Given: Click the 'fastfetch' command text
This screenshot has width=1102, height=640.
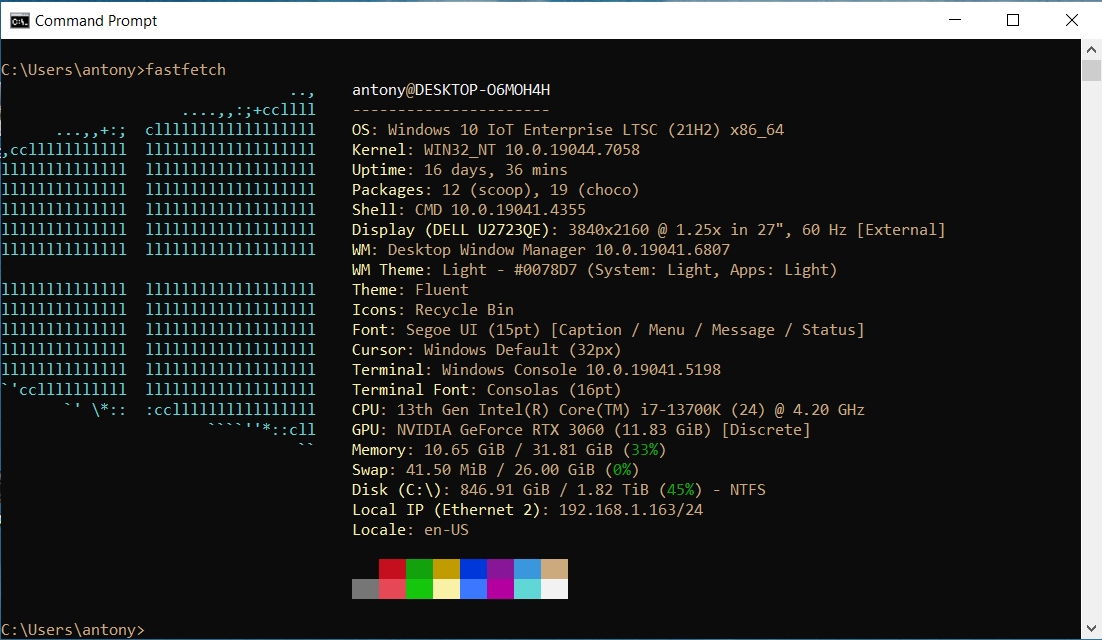Looking at the screenshot, I should (x=186, y=70).
